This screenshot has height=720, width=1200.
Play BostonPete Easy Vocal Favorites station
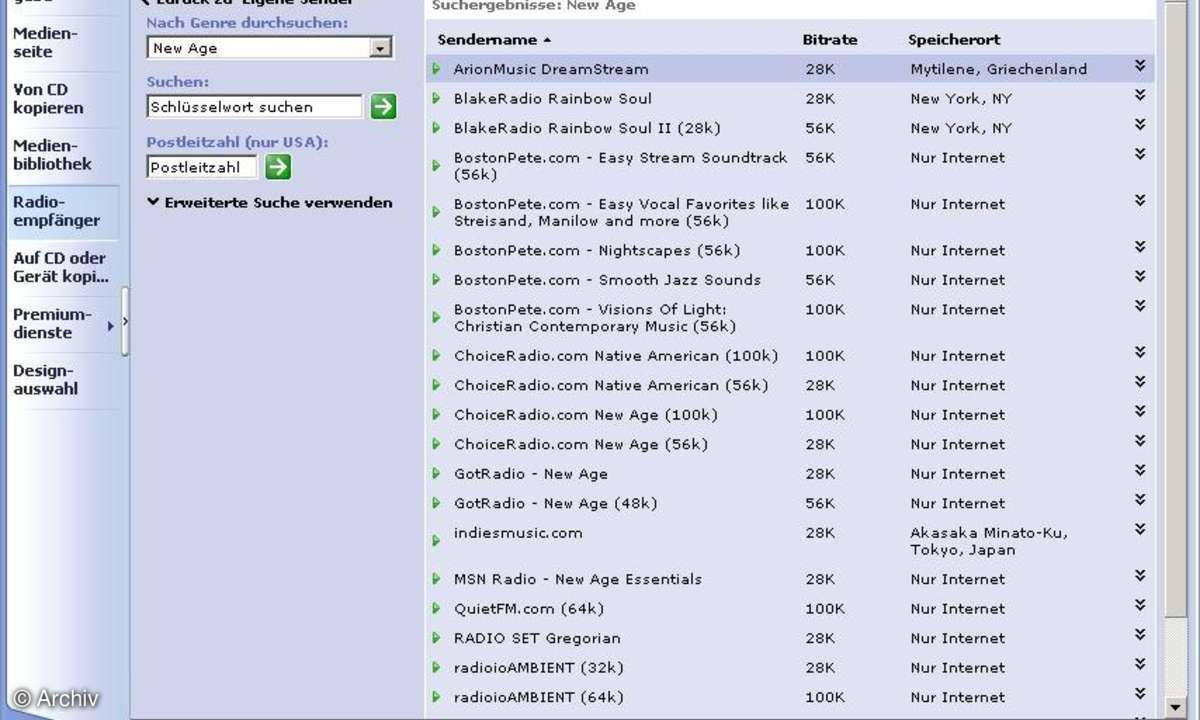436,212
